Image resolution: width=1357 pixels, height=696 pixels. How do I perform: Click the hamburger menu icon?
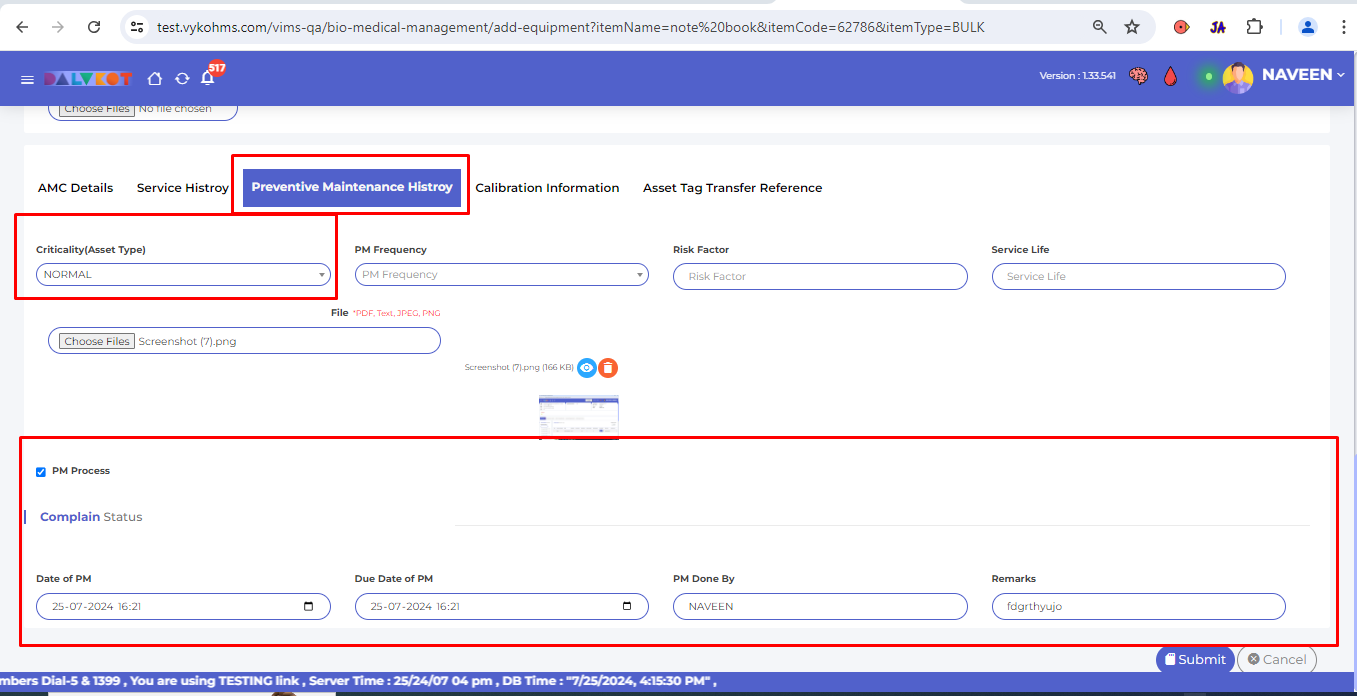pyautogui.click(x=27, y=79)
